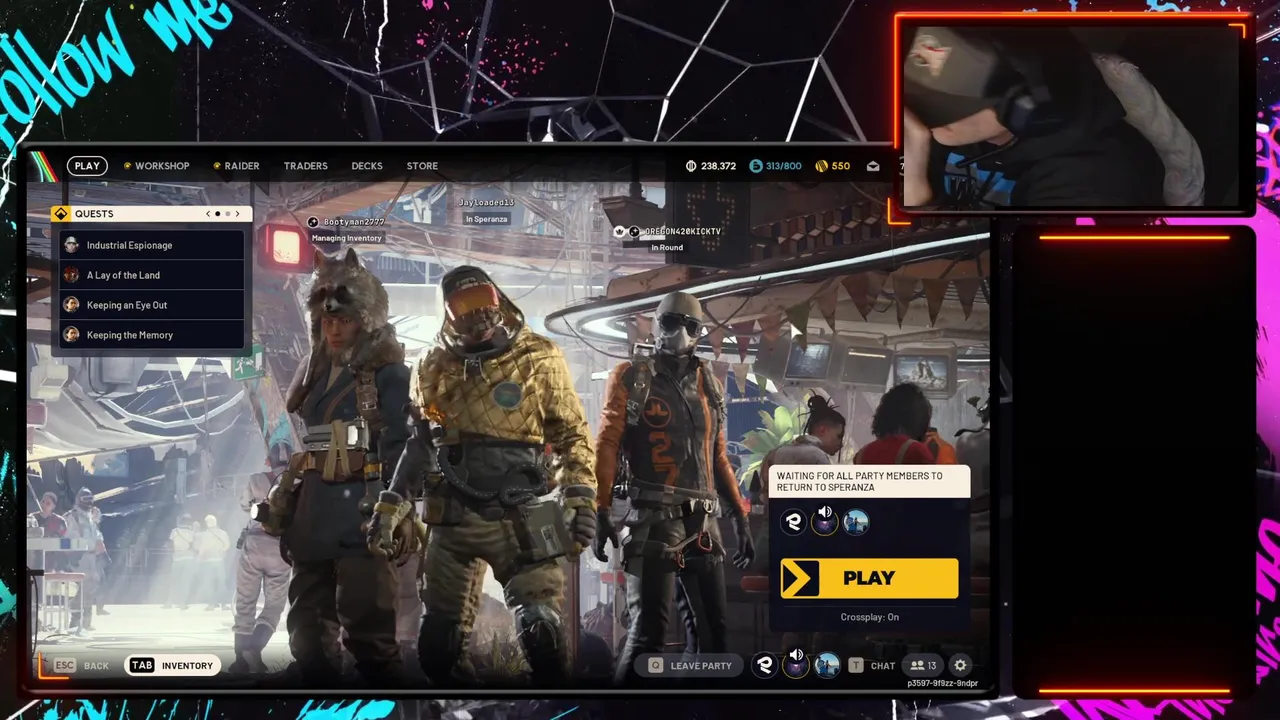Click the In Speranza status label
The width and height of the screenshot is (1280, 720).
[487, 219]
